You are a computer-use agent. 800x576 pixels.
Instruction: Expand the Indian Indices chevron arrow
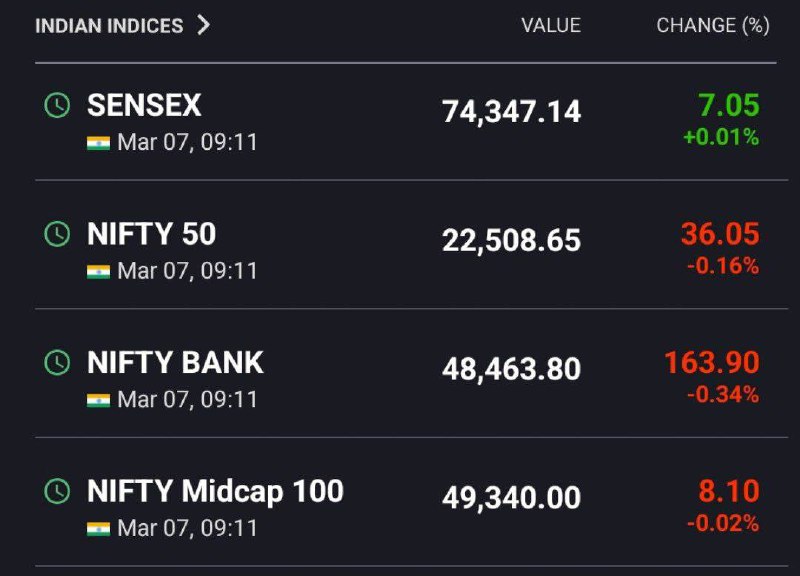204,25
